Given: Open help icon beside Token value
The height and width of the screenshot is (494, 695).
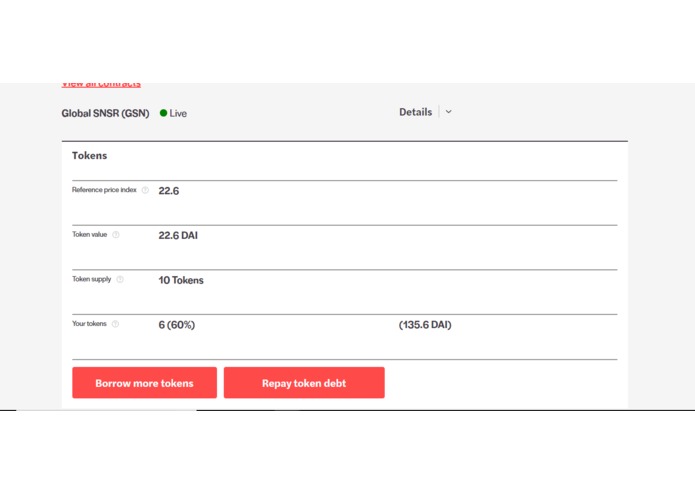Looking at the screenshot, I should [x=116, y=235].
